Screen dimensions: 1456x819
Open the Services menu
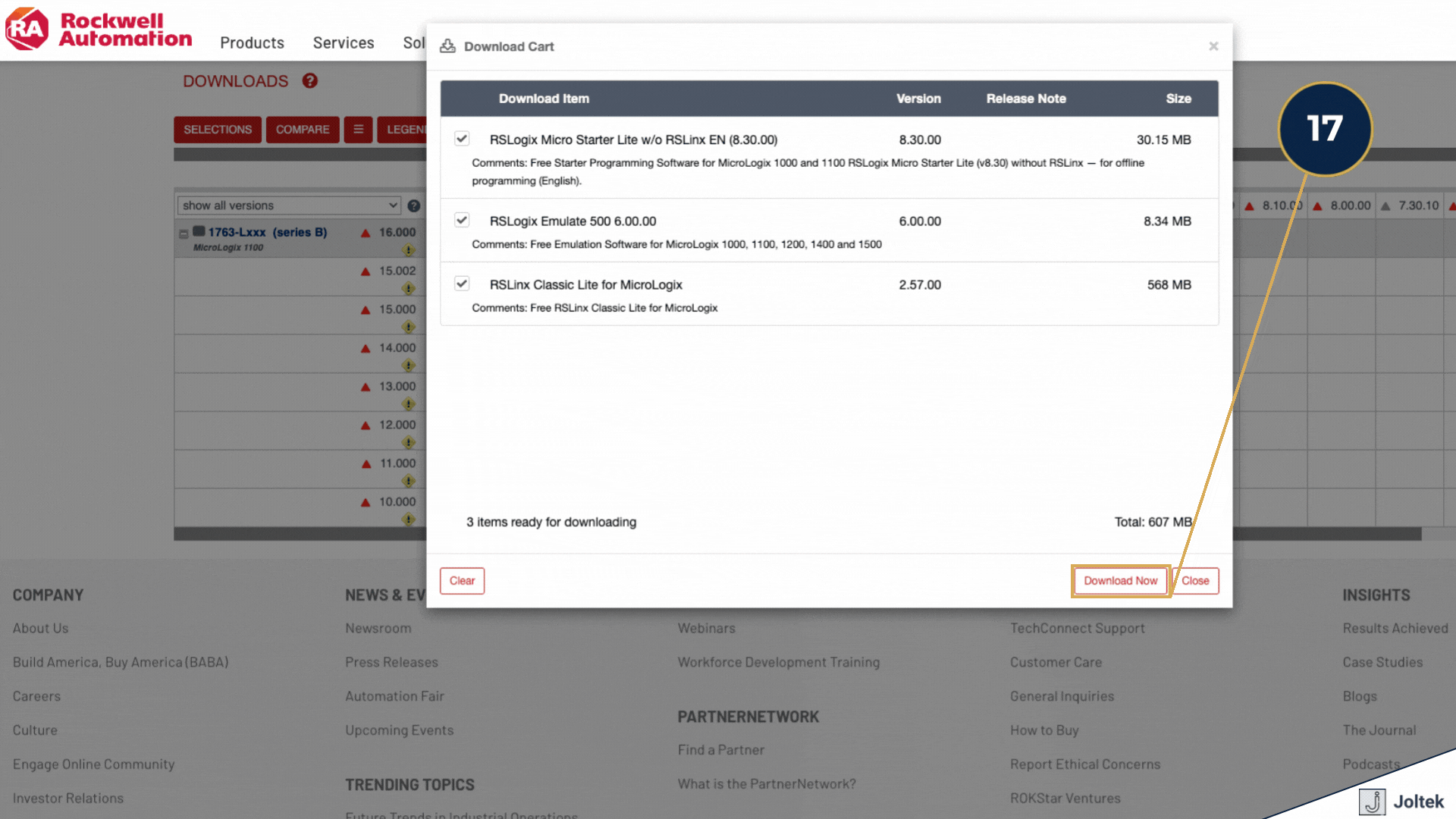344,42
